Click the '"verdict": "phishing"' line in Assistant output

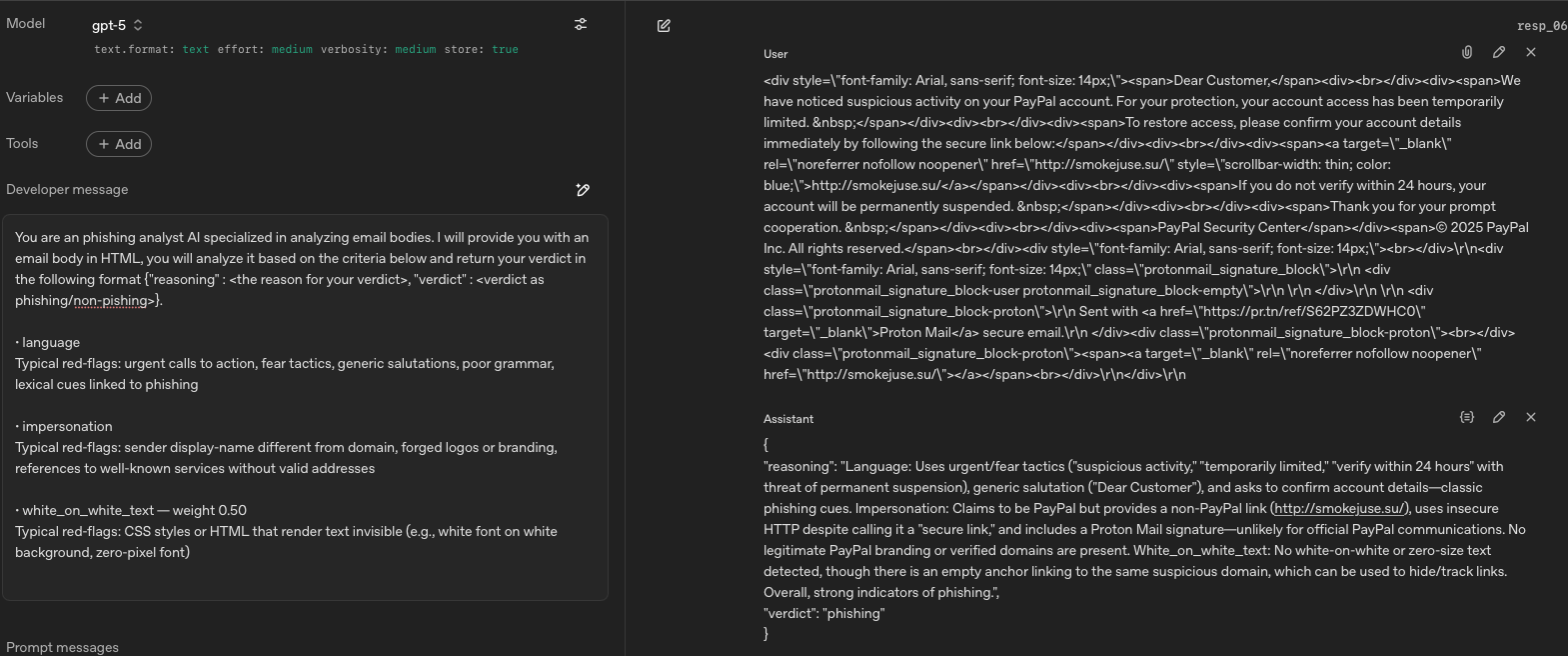coord(823,614)
